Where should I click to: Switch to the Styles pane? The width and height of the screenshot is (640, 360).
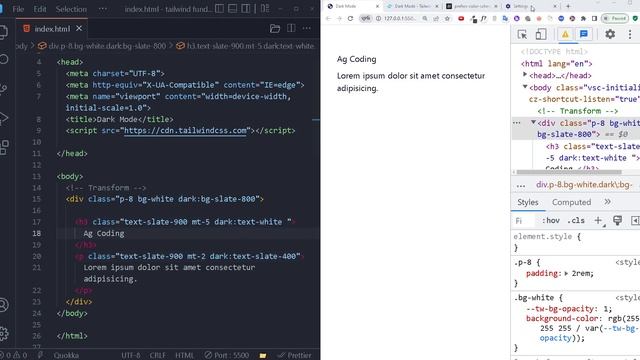528,202
